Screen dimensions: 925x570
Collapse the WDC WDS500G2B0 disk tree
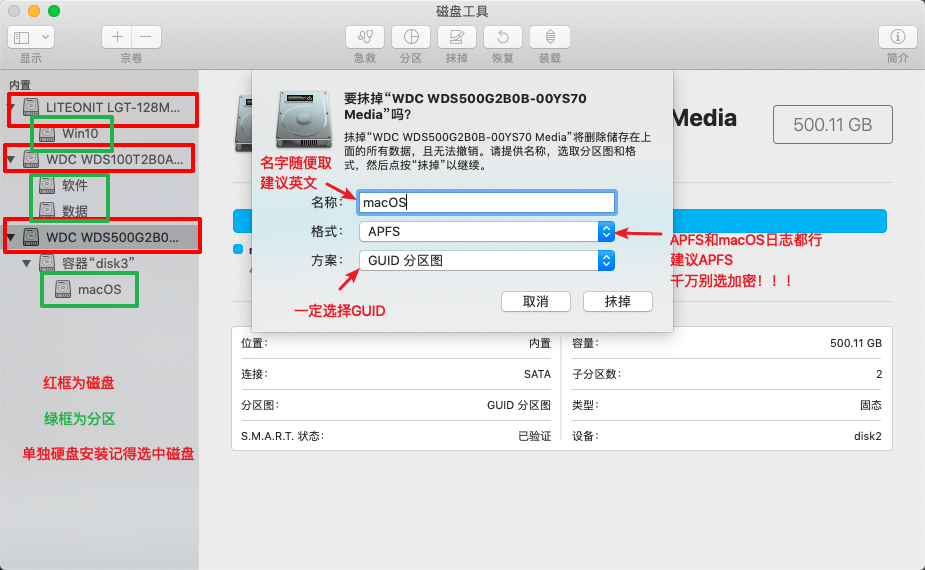pos(11,237)
